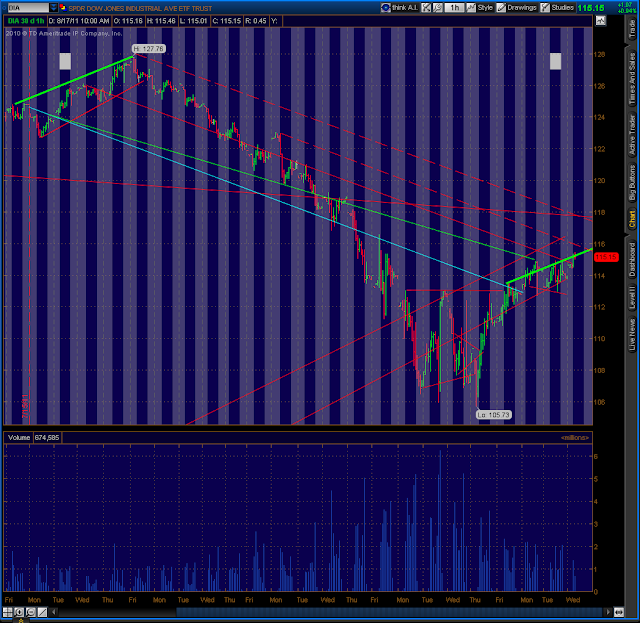This screenshot has height=623, width=640.
Task: Click the C: 115.15 close price value
Action: [227, 21]
